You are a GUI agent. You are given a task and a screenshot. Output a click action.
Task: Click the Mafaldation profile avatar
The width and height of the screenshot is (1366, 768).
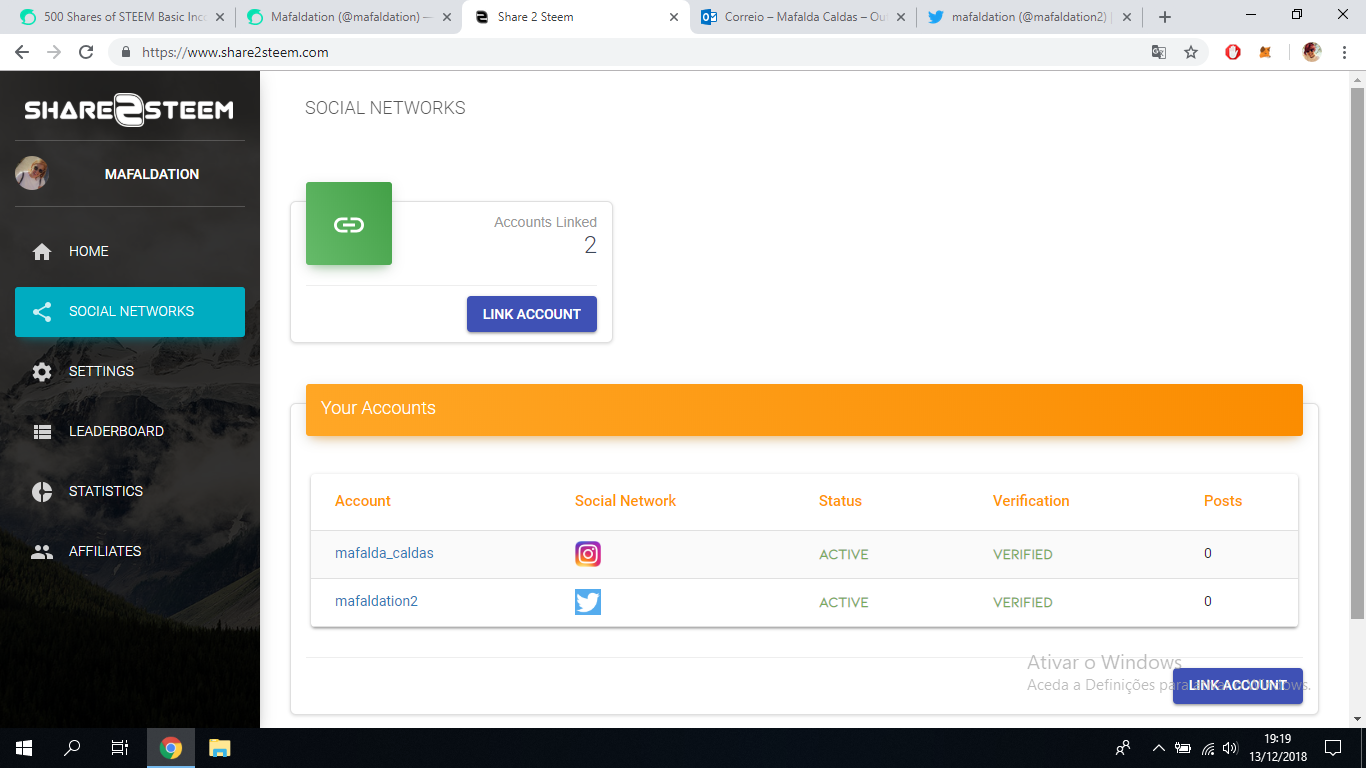click(31, 174)
